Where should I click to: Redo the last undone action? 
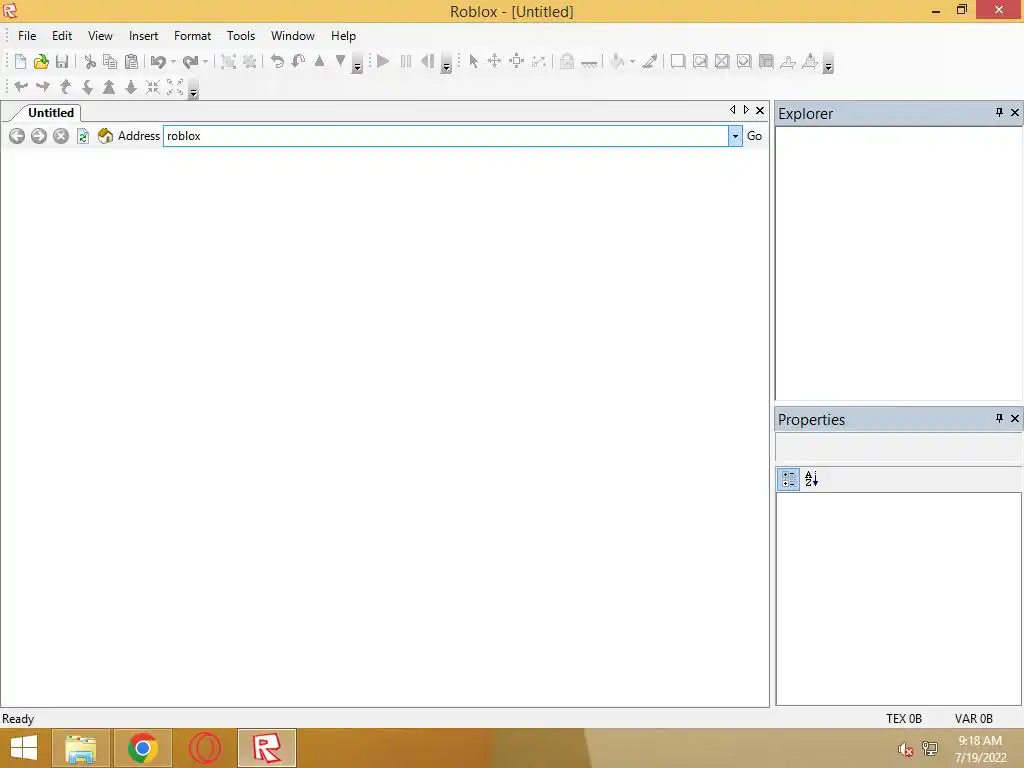tap(190, 61)
